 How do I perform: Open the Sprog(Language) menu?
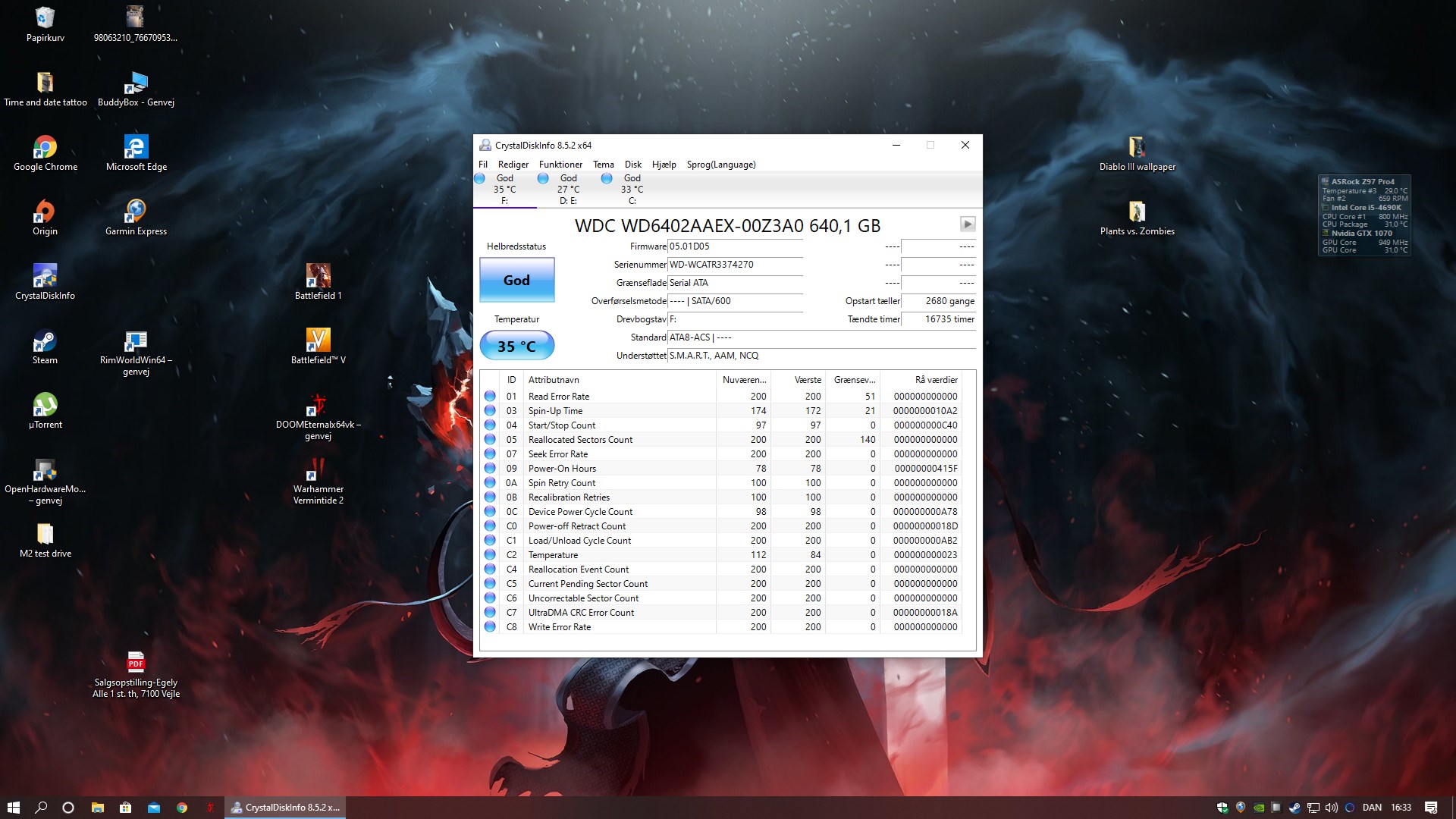[721, 165]
